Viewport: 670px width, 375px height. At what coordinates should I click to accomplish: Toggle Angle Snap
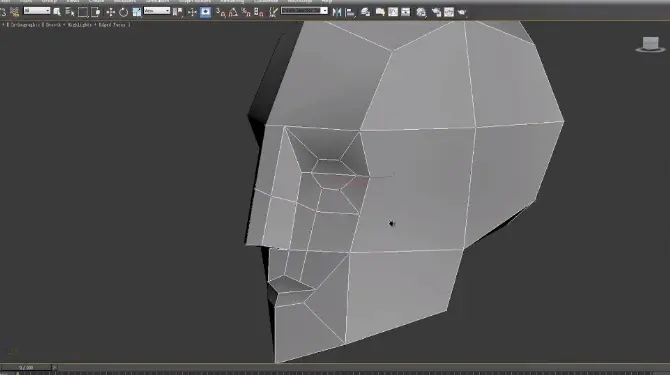(233, 12)
